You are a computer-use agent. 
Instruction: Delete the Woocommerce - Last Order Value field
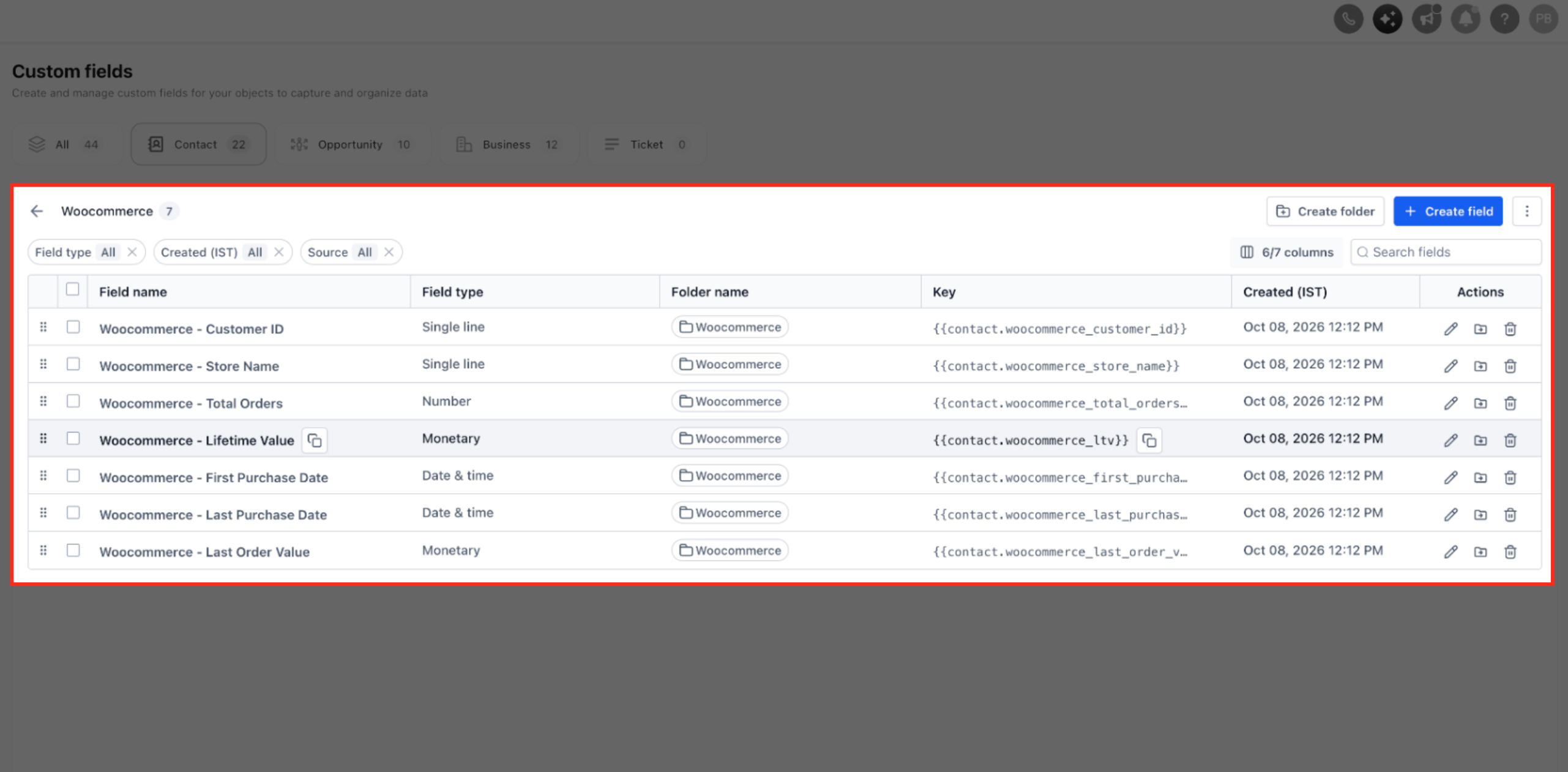pyautogui.click(x=1510, y=552)
